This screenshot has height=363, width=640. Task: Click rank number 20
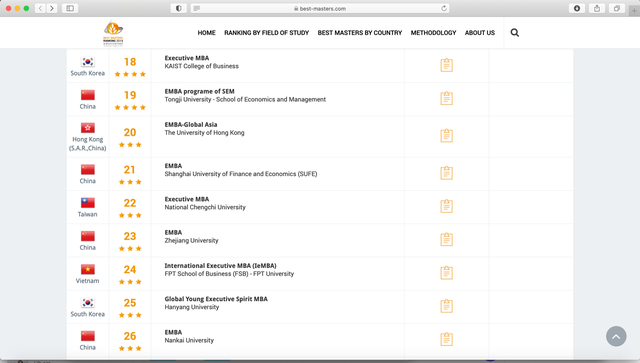130,132
